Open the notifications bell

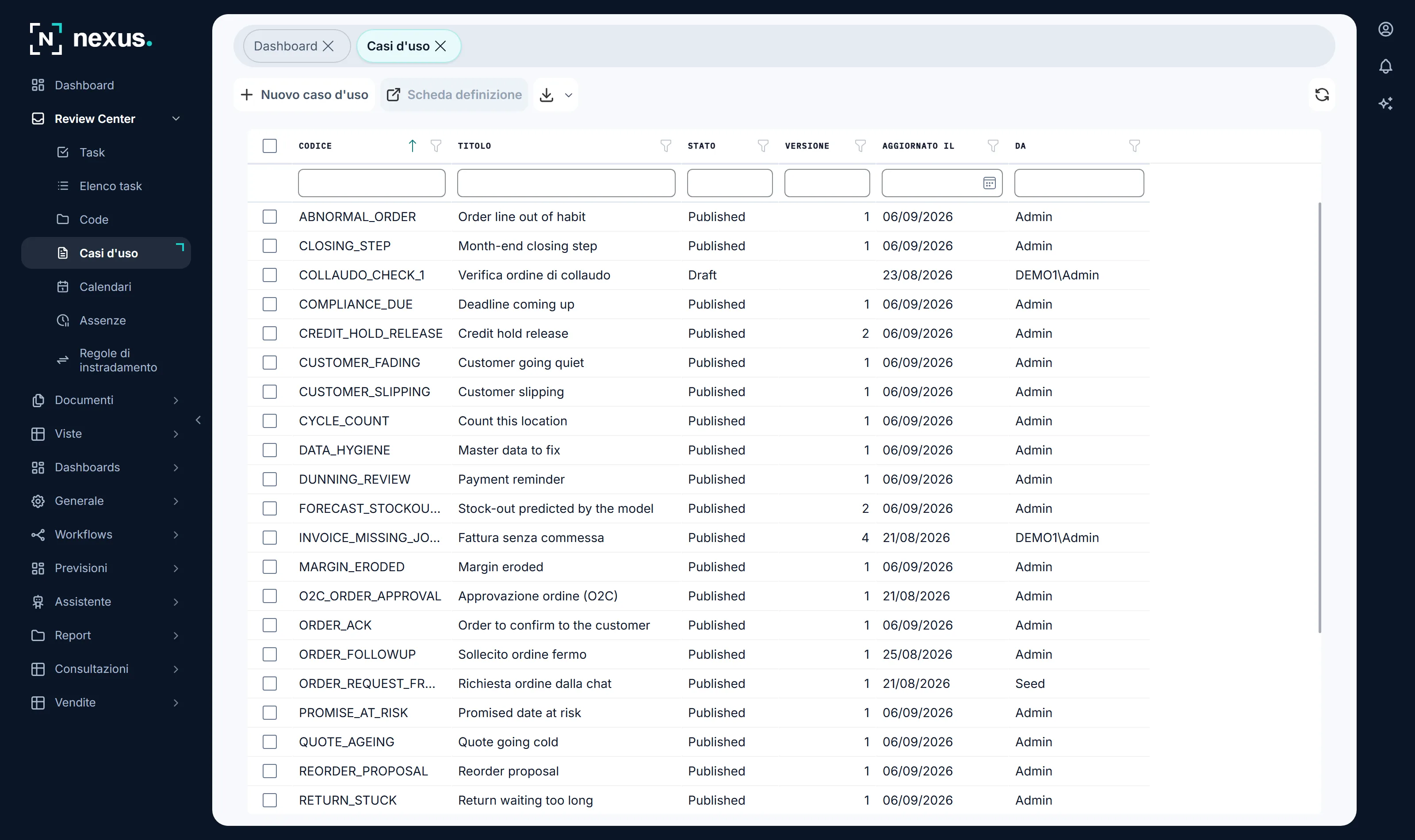1385,66
